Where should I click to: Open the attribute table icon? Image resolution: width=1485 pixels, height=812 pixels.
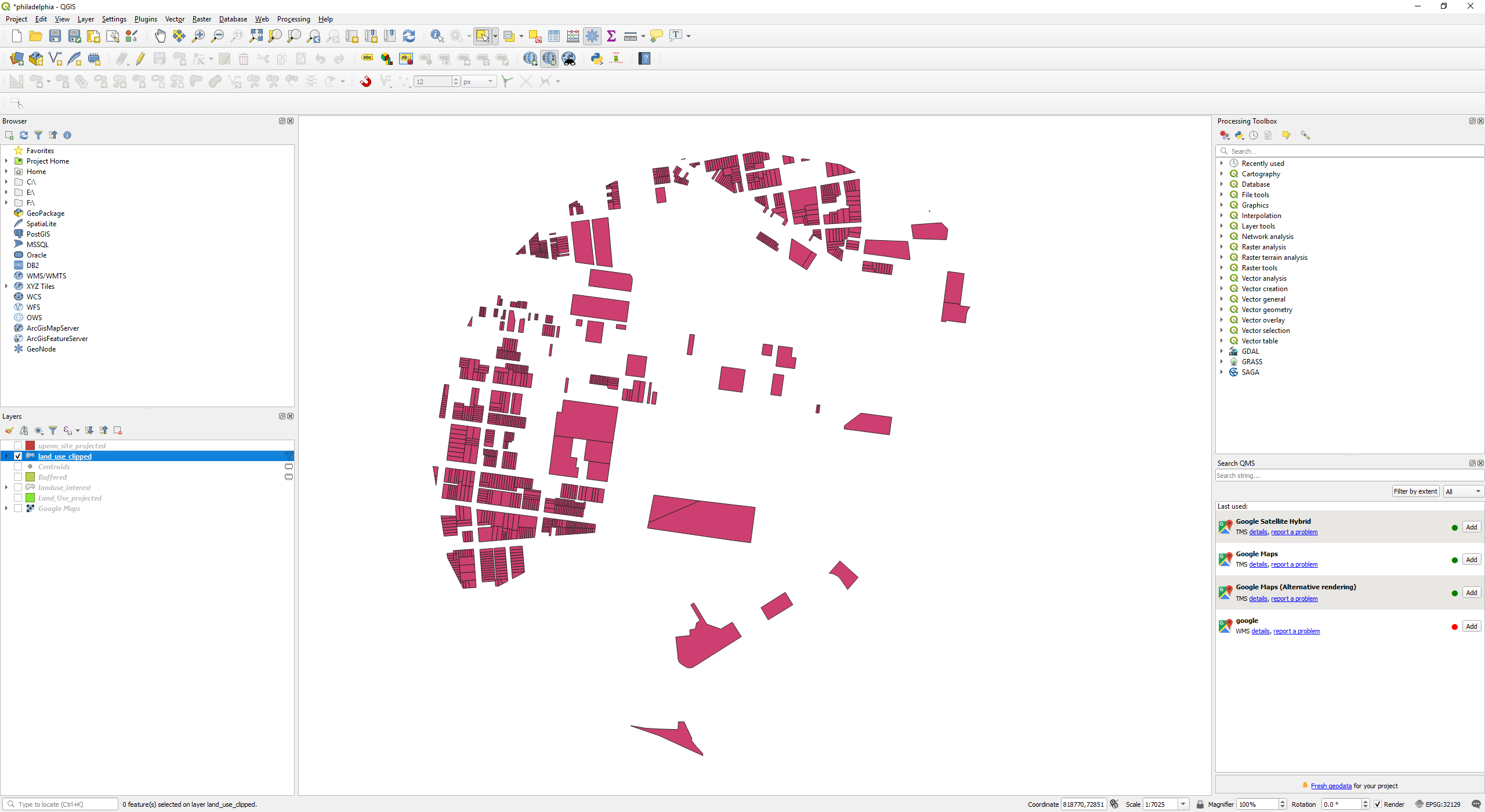tap(554, 36)
